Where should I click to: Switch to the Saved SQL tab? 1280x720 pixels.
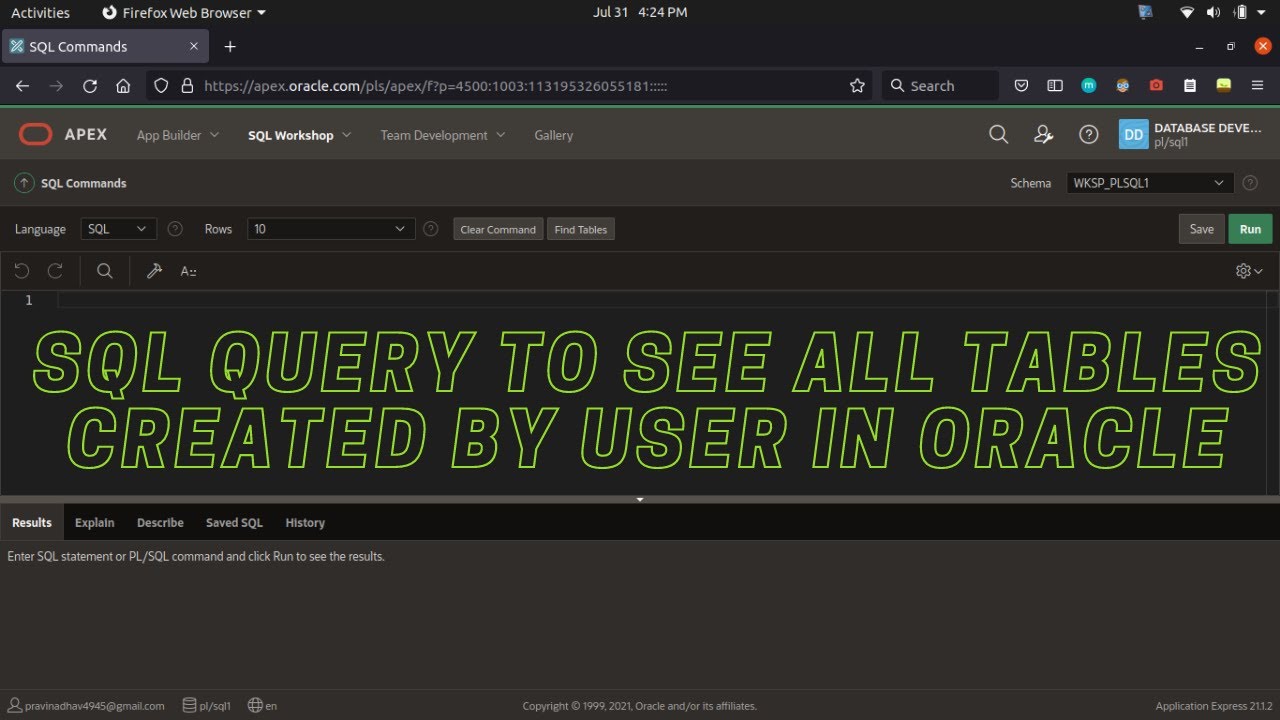(x=234, y=523)
